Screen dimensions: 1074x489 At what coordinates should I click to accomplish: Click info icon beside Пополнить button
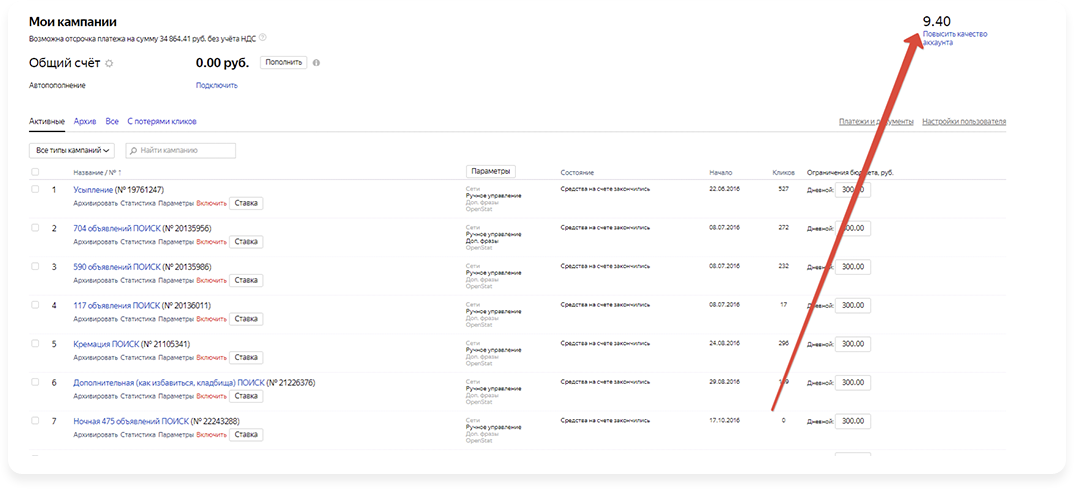pyautogui.click(x=316, y=63)
